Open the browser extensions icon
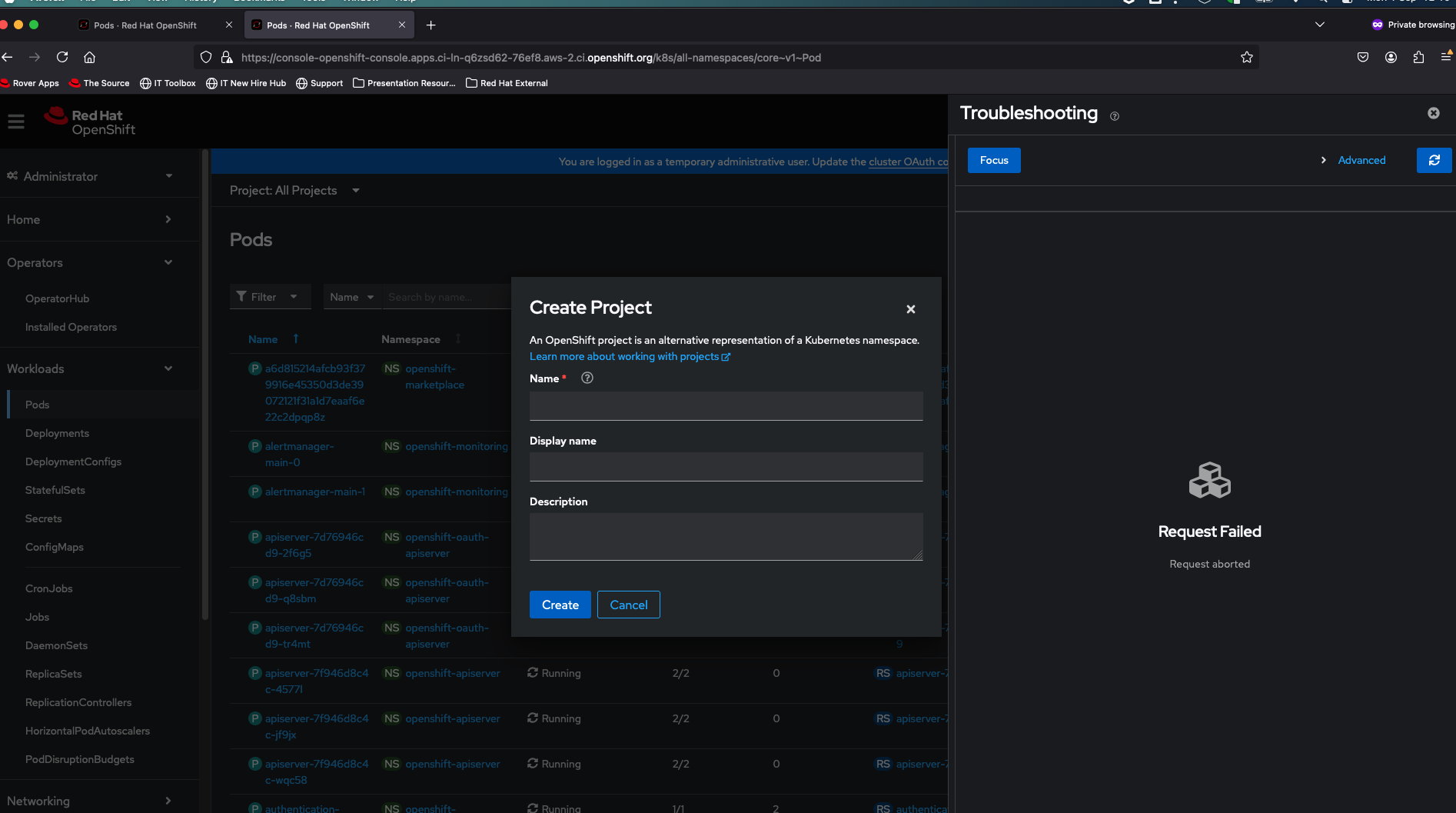This screenshot has height=813, width=1456. (x=1418, y=57)
